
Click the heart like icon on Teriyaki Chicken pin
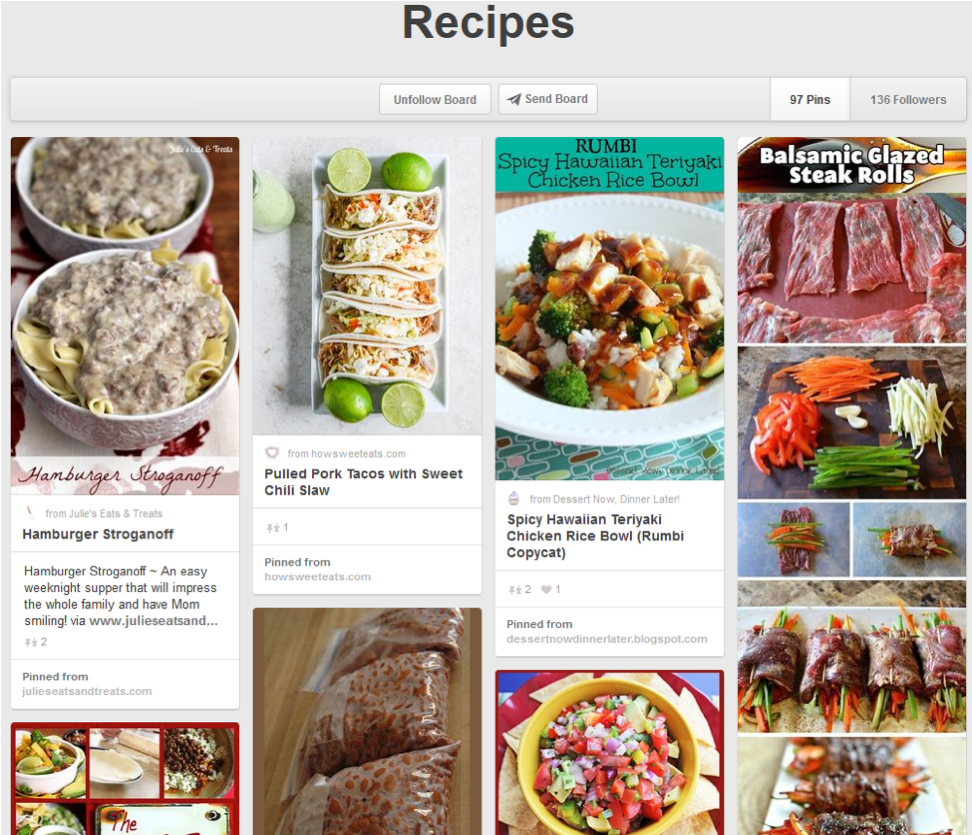point(547,590)
